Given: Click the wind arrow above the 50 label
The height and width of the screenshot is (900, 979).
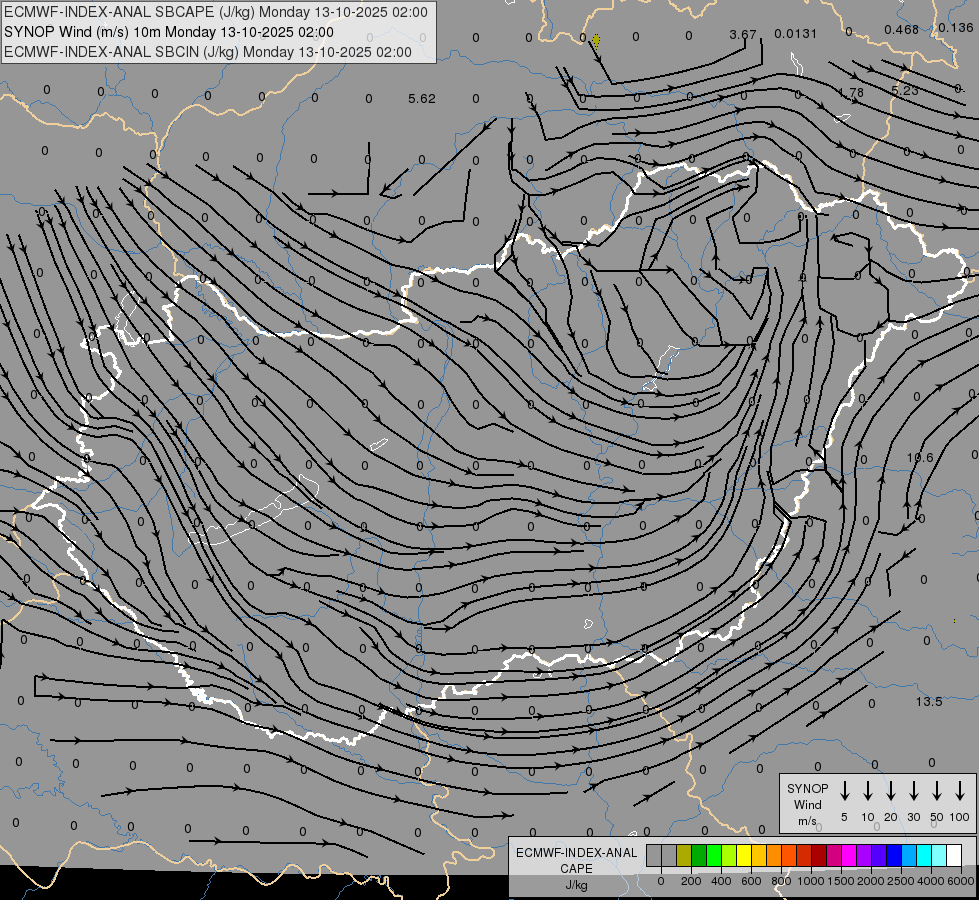Looking at the screenshot, I should click(x=937, y=790).
